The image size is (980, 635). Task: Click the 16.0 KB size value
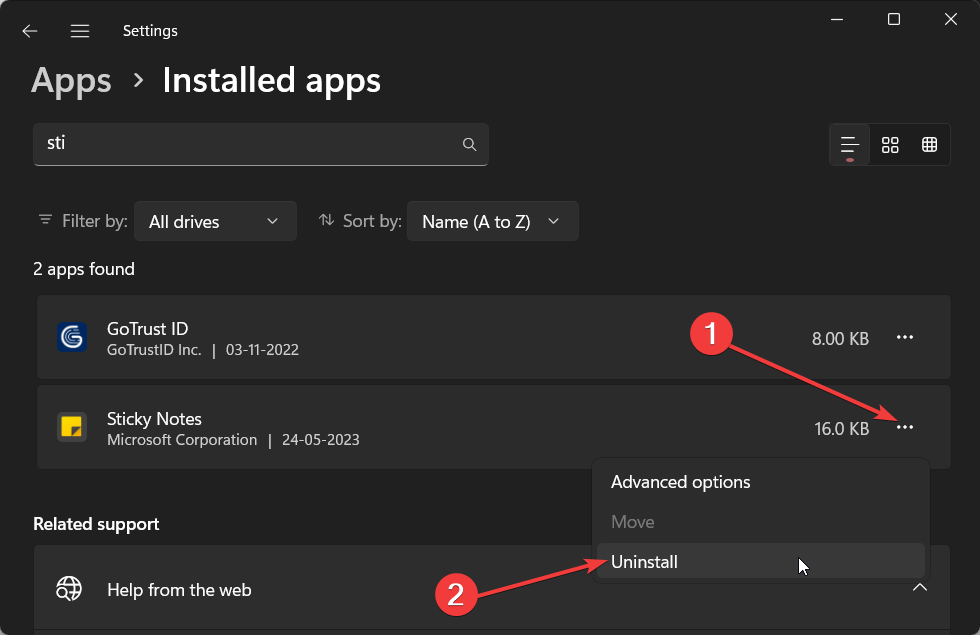(x=841, y=429)
